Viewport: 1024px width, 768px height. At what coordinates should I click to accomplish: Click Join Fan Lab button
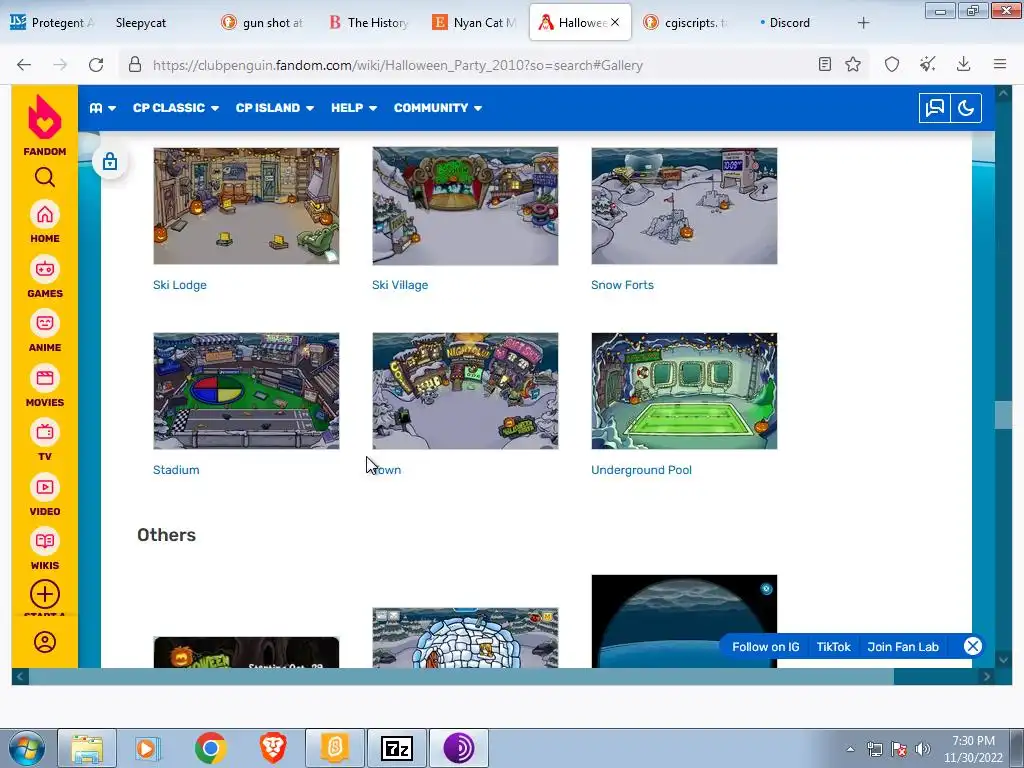[903, 647]
